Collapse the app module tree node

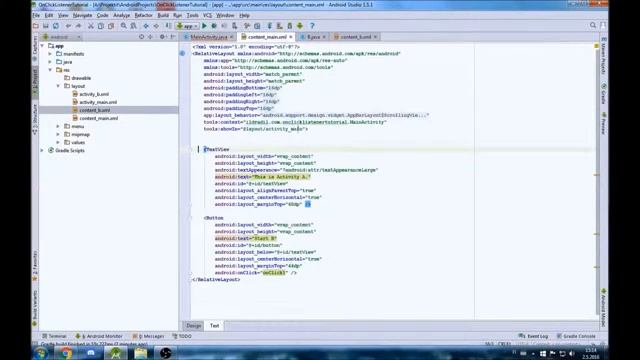(42, 46)
